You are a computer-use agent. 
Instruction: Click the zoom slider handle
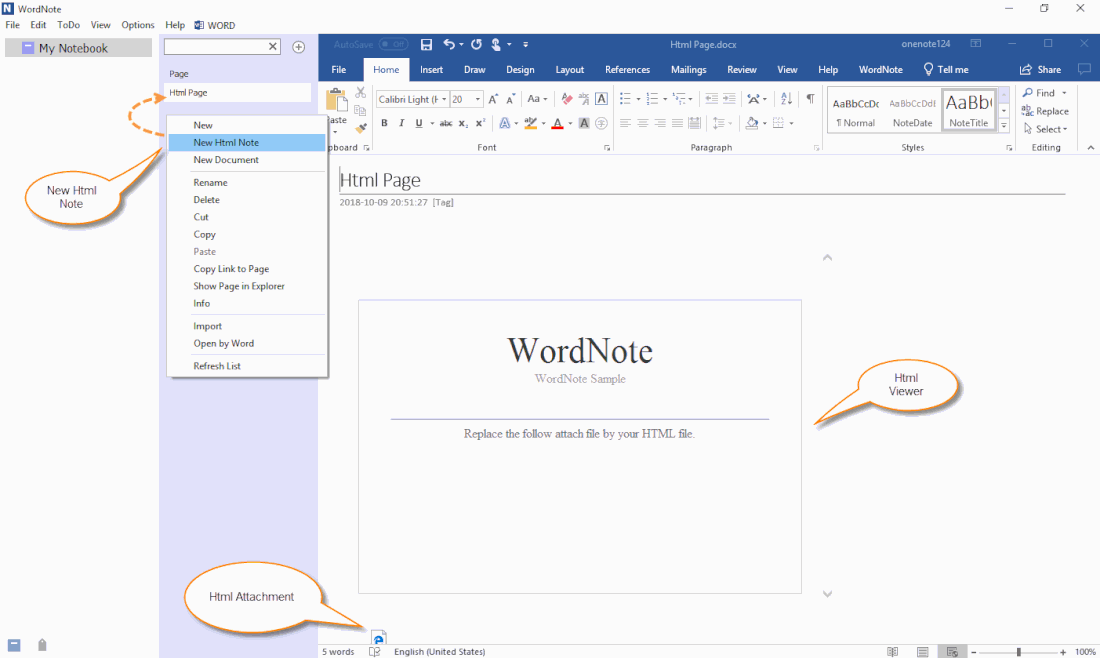point(1019,652)
